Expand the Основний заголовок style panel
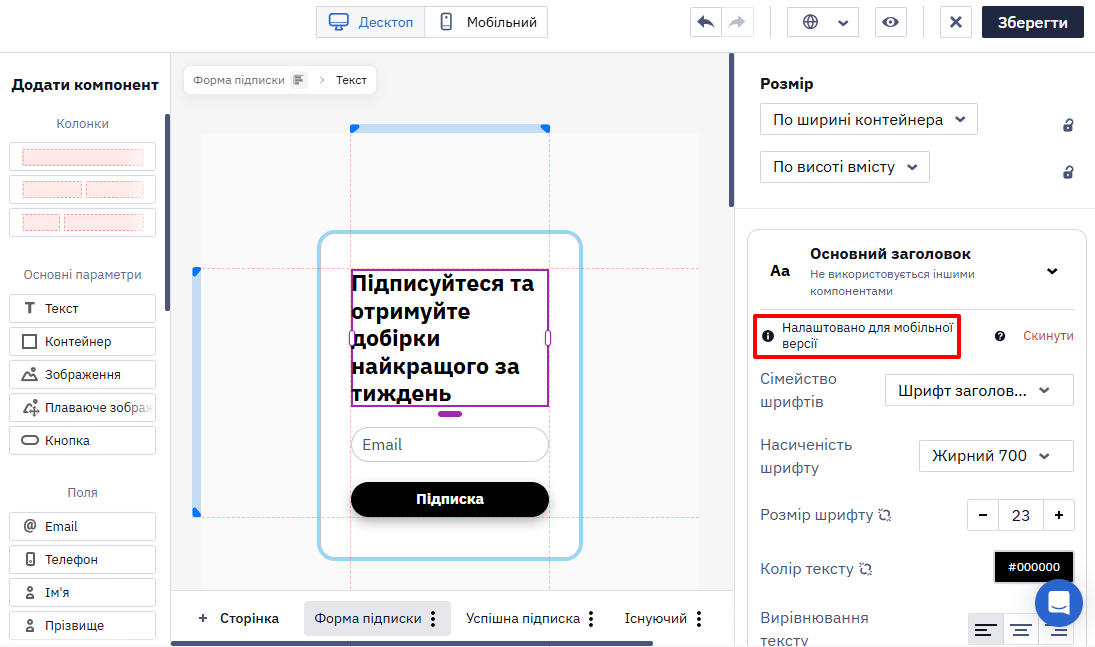Image resolution: width=1095 pixels, height=647 pixels. [1052, 271]
